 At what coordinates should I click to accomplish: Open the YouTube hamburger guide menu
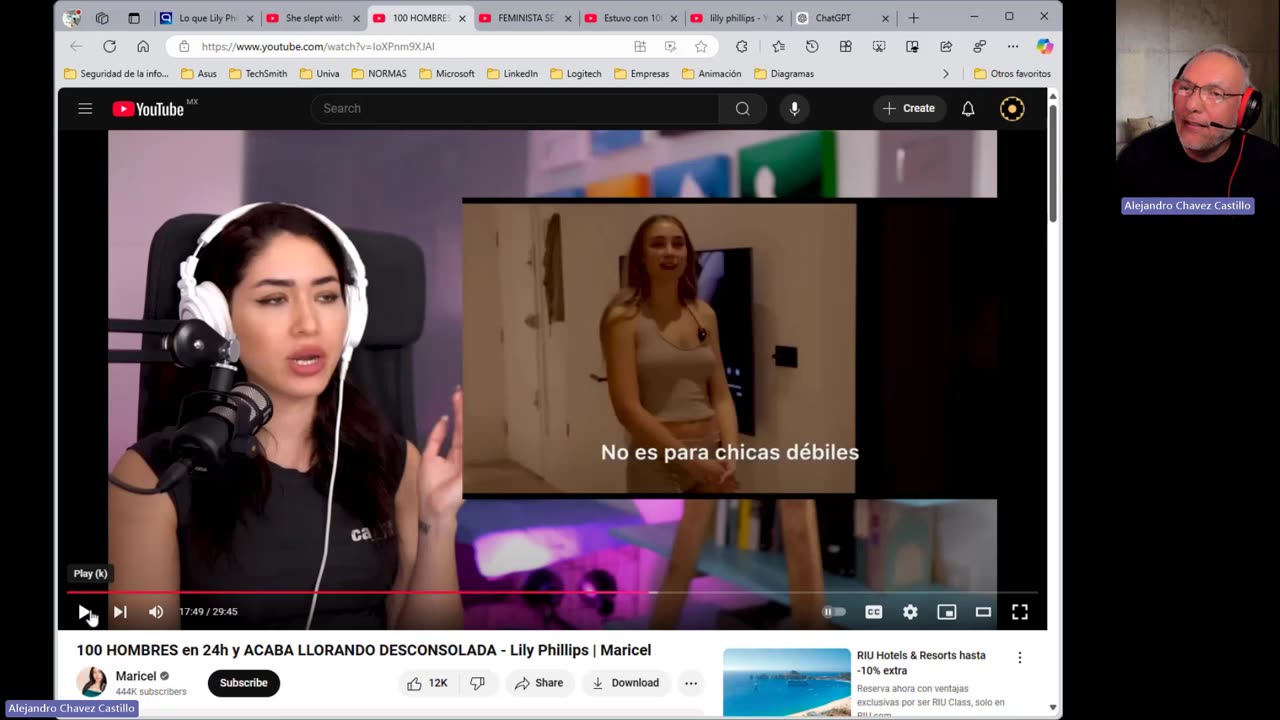click(x=85, y=109)
